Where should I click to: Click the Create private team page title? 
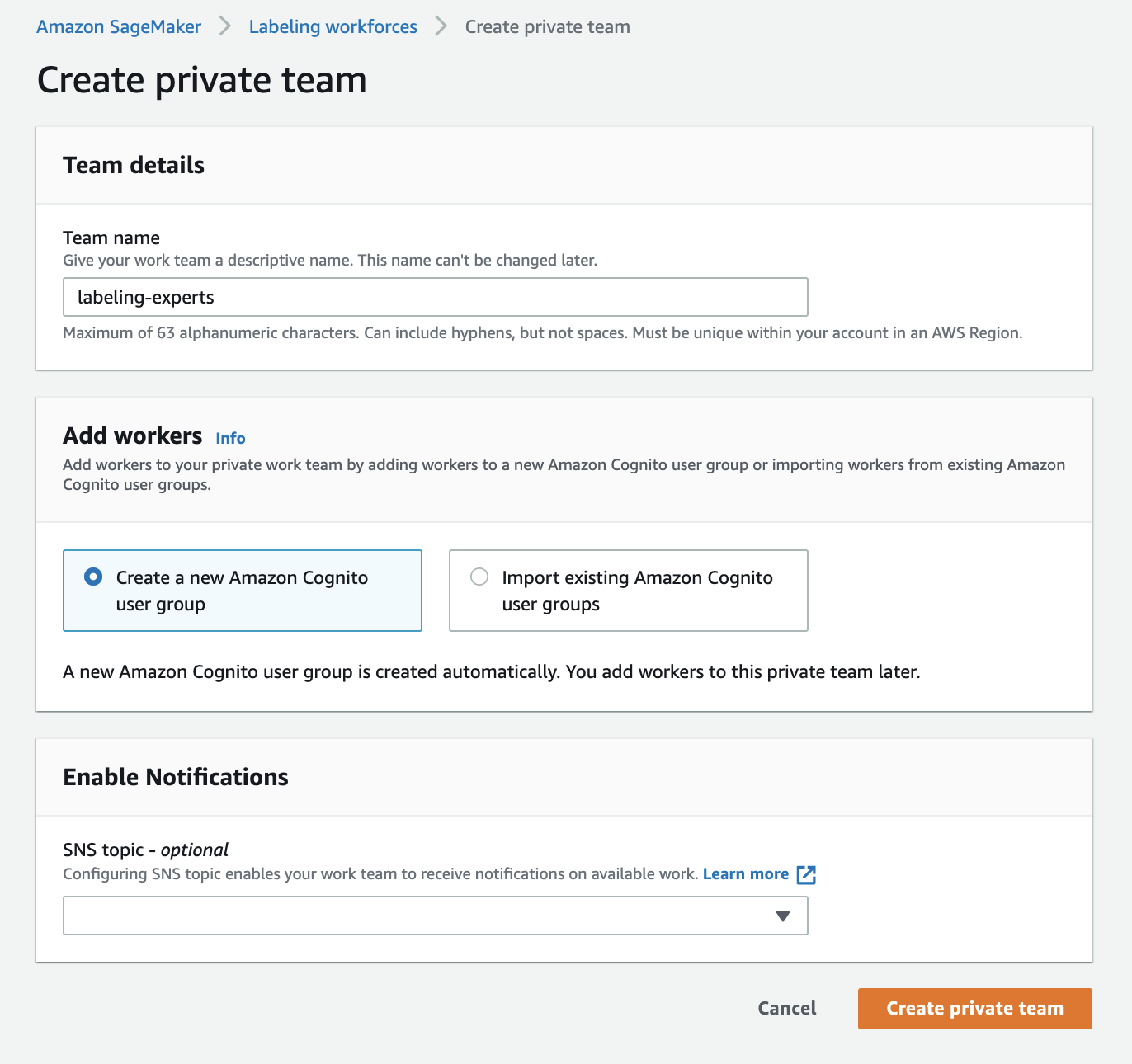(x=202, y=80)
